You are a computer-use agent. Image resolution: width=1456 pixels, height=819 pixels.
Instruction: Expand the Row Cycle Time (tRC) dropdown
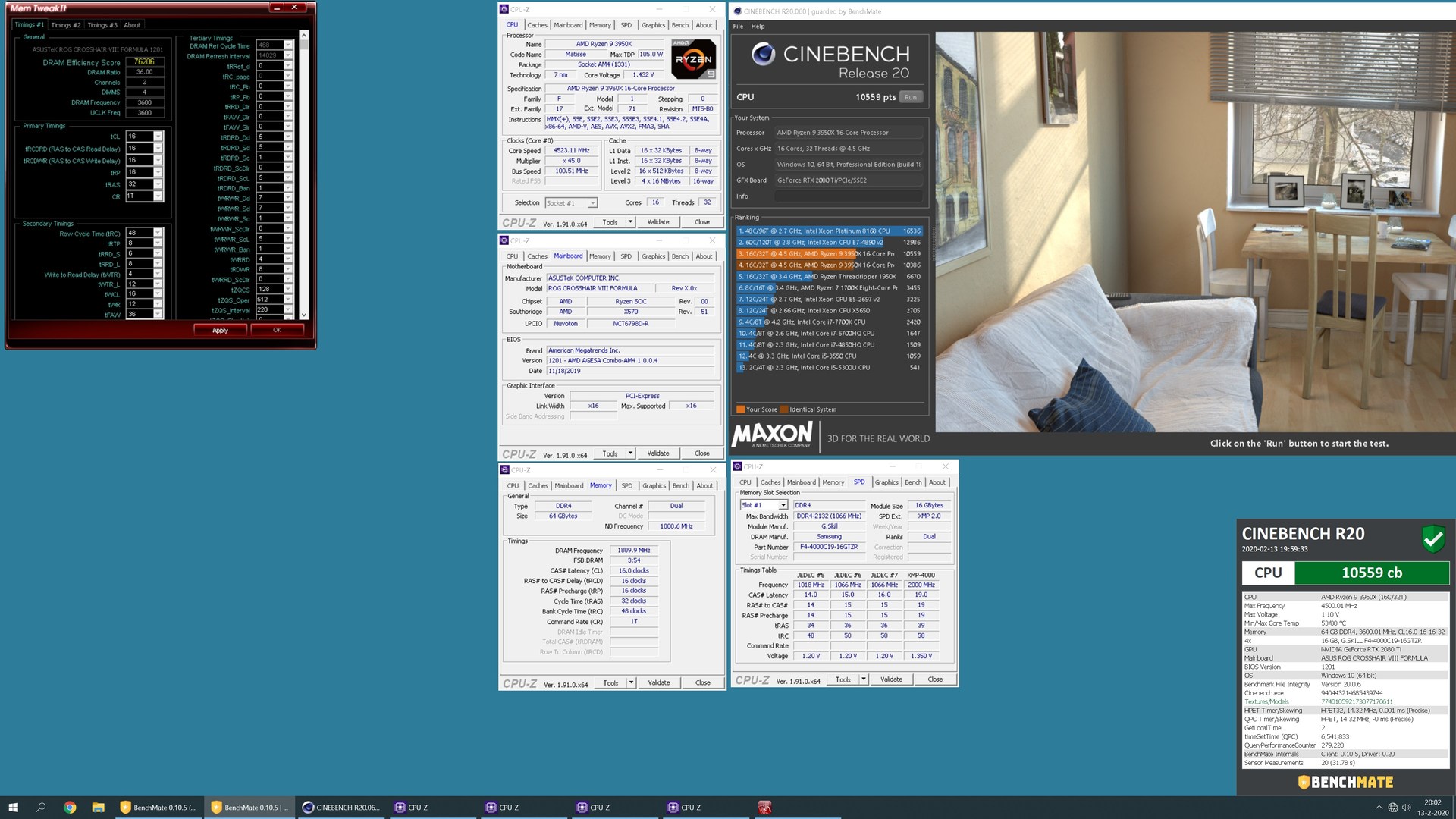158,234
